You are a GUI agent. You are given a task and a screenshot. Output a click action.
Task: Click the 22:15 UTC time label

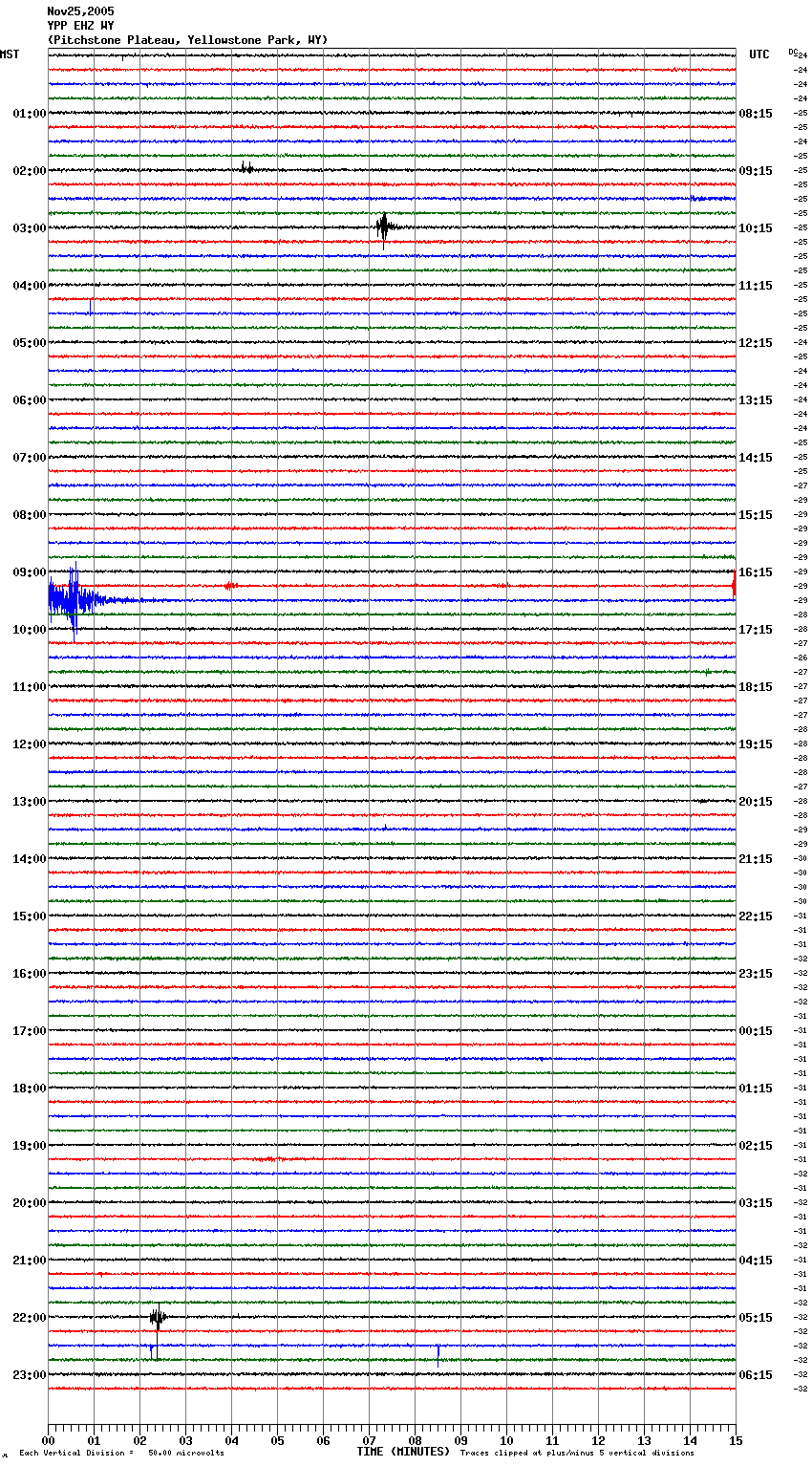[x=756, y=916]
